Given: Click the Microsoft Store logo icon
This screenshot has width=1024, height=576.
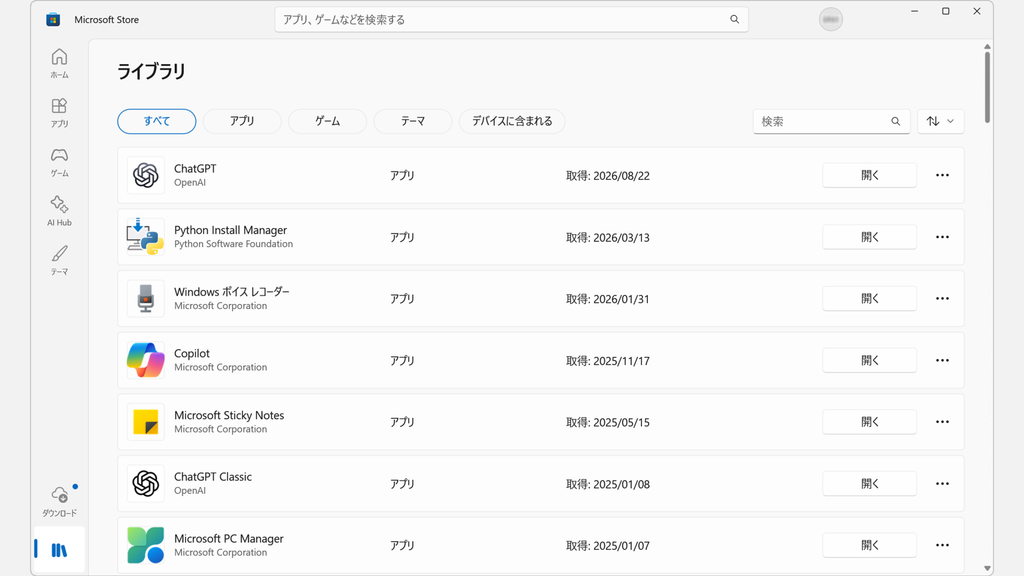Looking at the screenshot, I should pos(54,20).
